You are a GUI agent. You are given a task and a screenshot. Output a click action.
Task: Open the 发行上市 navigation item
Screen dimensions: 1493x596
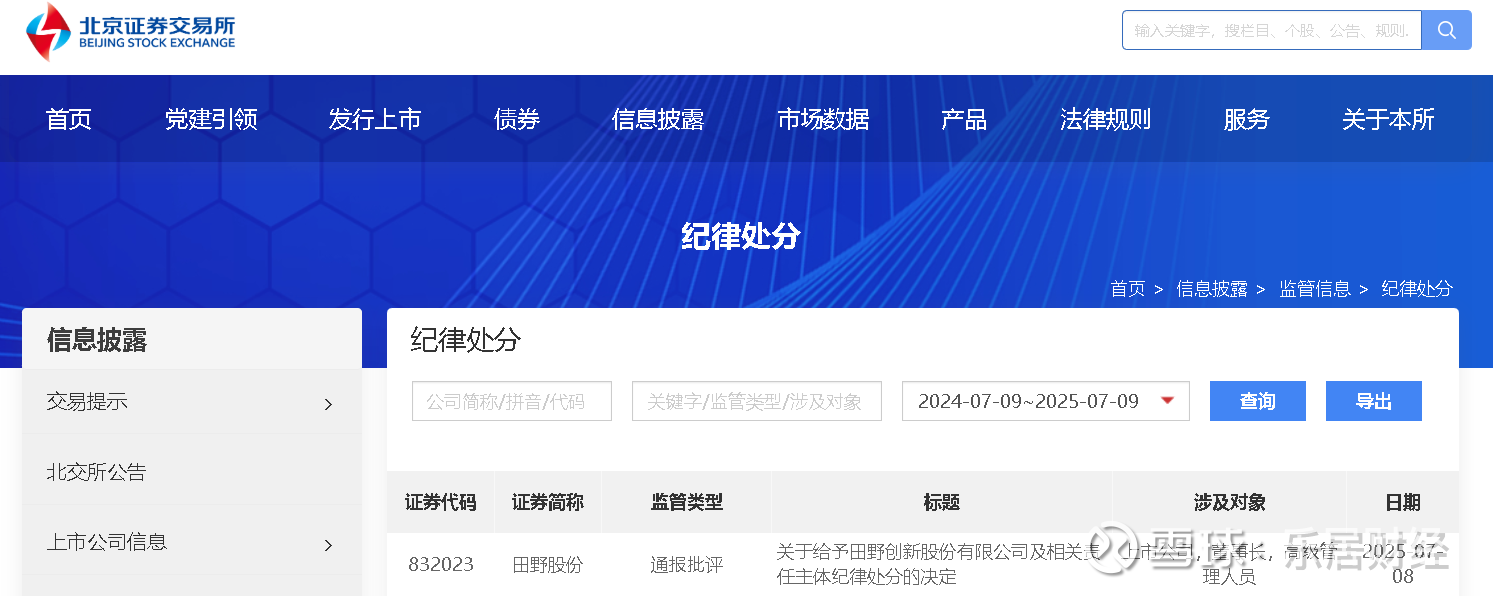tap(375, 120)
